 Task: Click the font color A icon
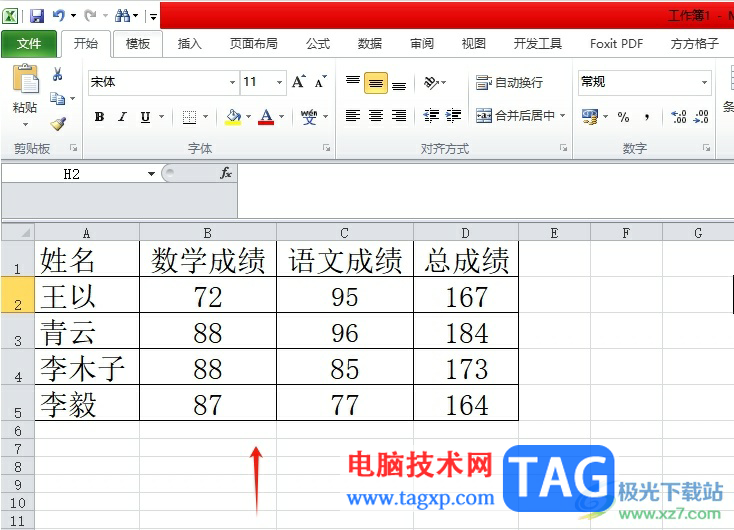pyautogui.click(x=266, y=117)
